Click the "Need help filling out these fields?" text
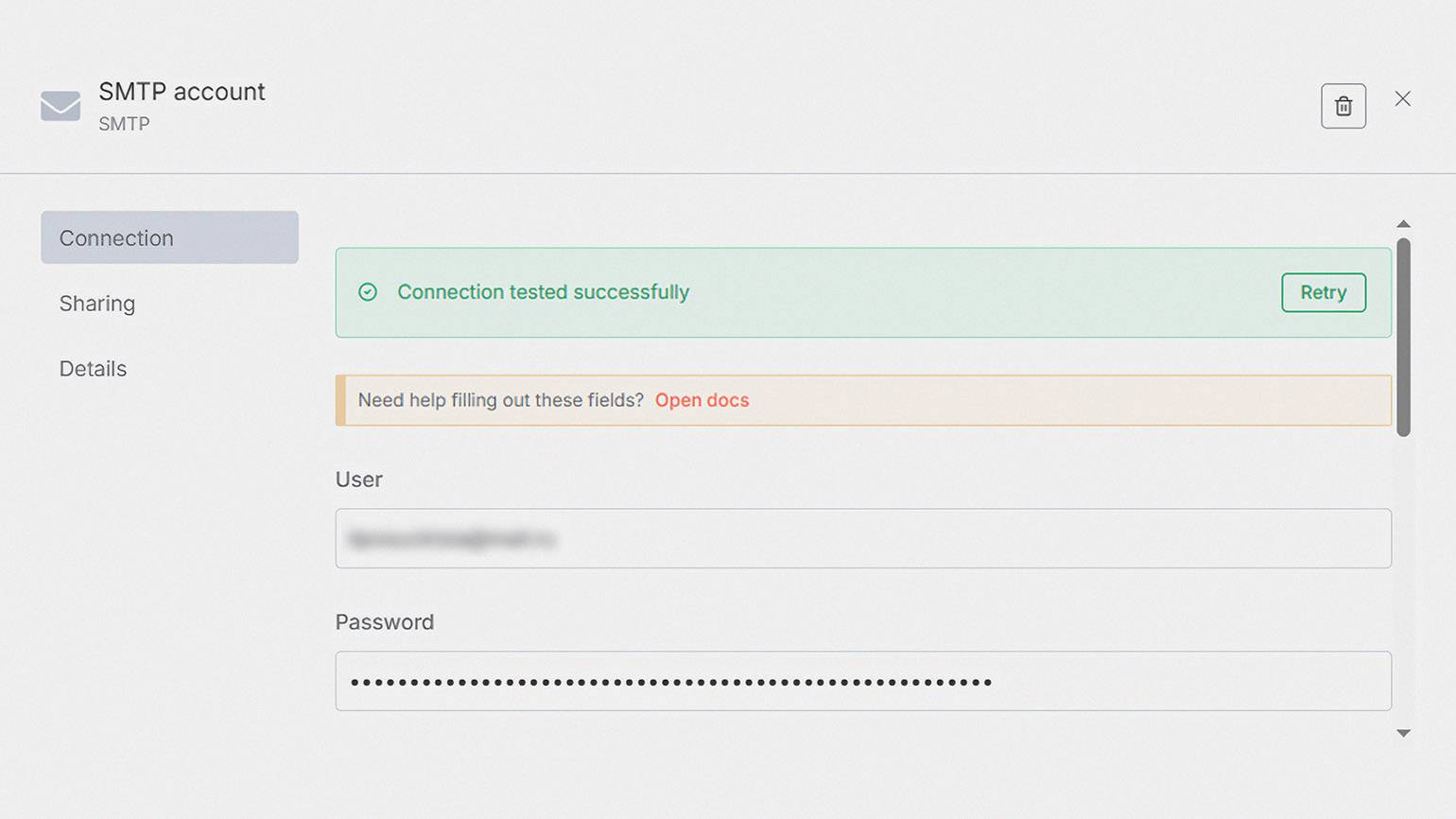Image resolution: width=1456 pixels, height=819 pixels. click(x=500, y=400)
